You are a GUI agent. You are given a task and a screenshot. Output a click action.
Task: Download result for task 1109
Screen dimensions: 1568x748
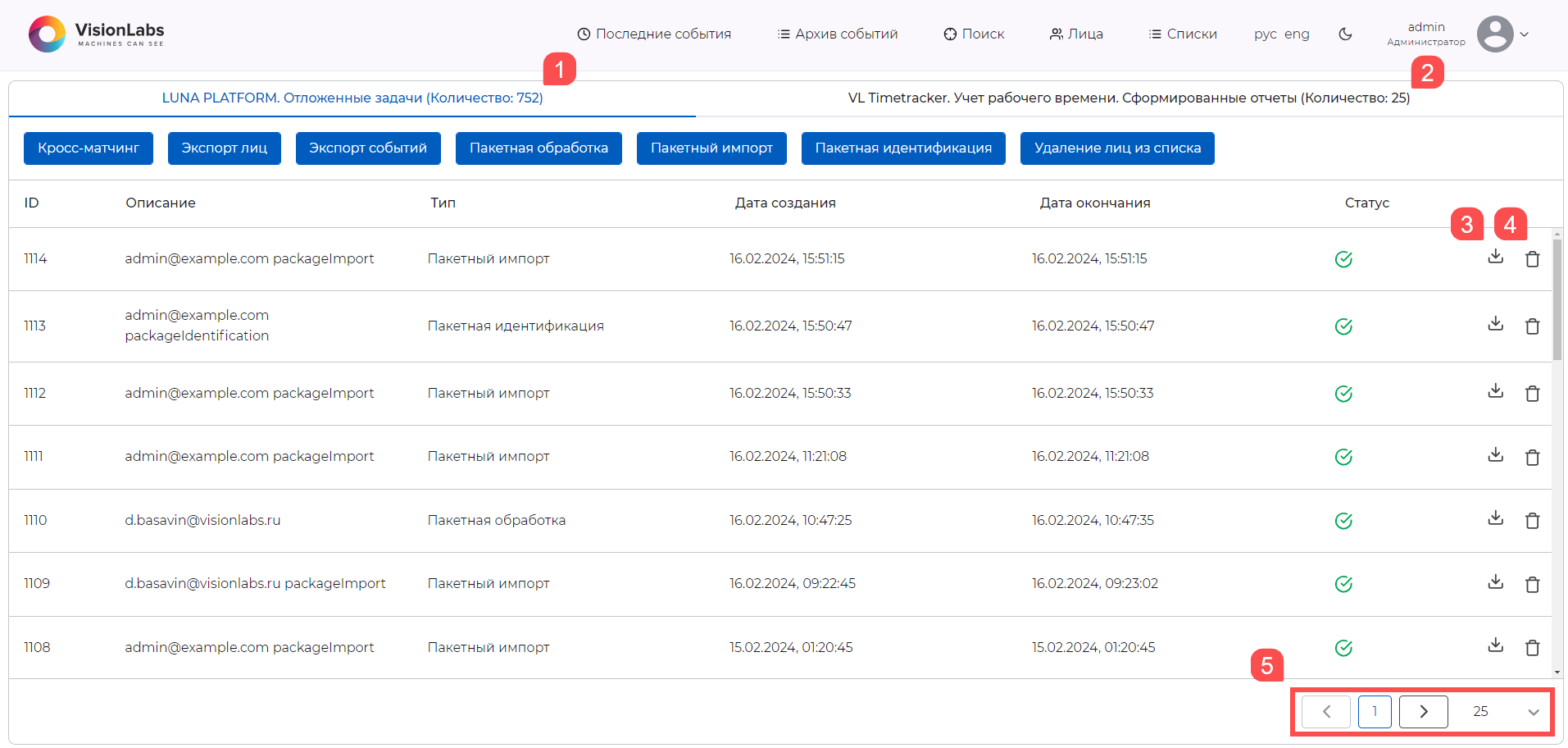coord(1496,582)
